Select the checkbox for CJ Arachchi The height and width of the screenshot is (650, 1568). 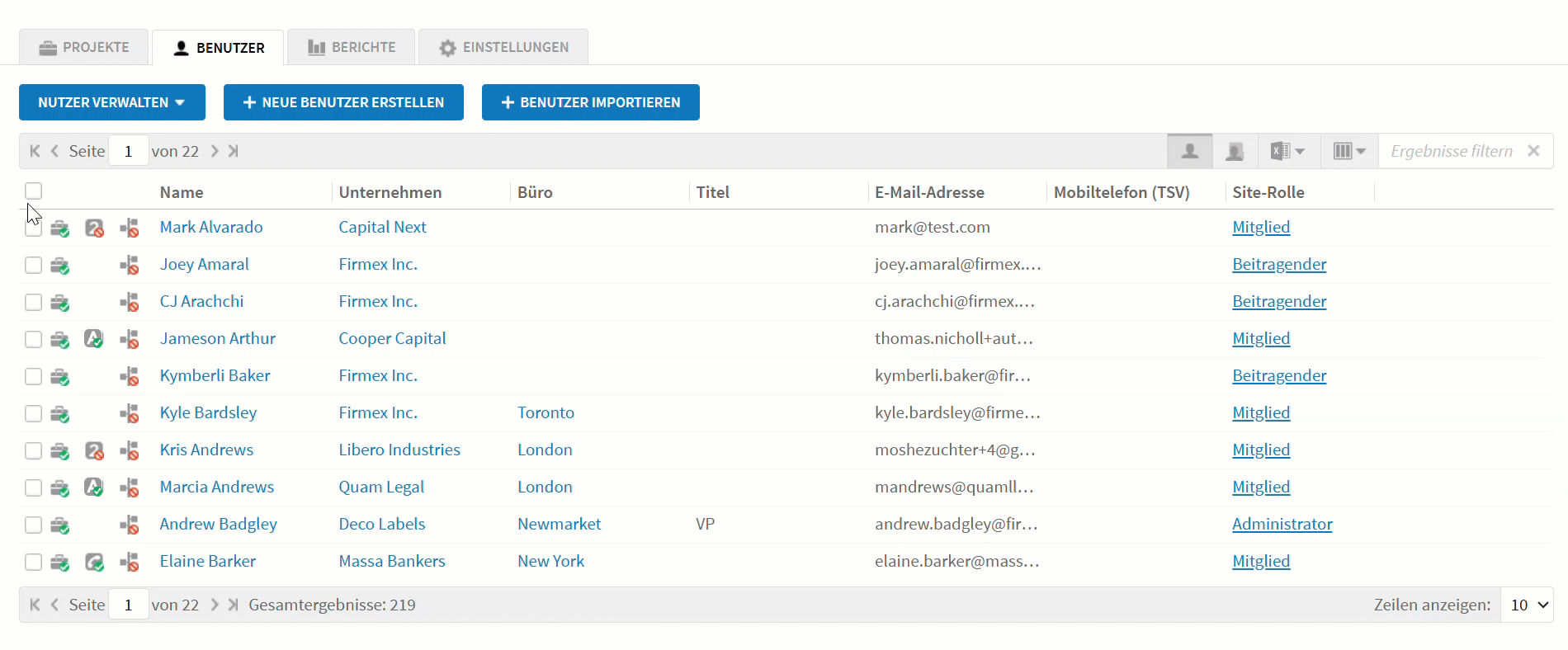(x=33, y=302)
